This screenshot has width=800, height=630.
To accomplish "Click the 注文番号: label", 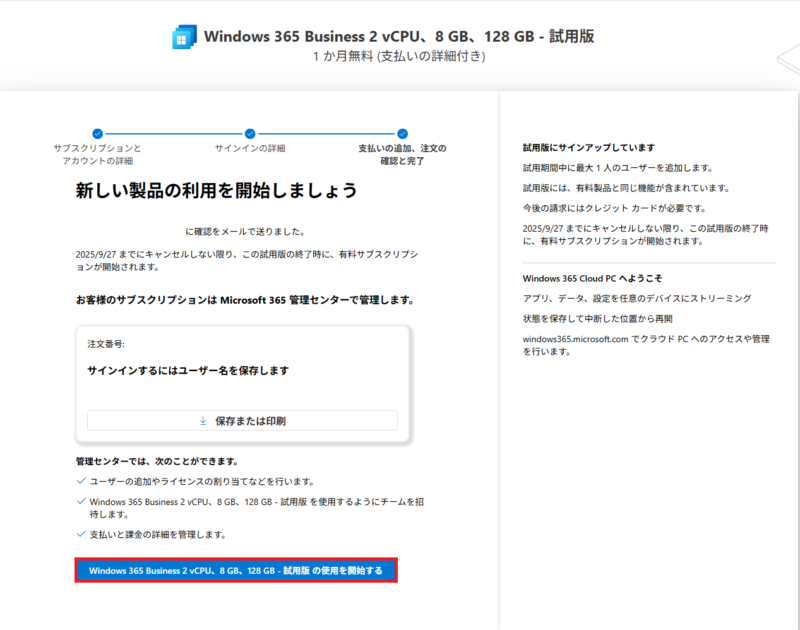I will click(106, 344).
